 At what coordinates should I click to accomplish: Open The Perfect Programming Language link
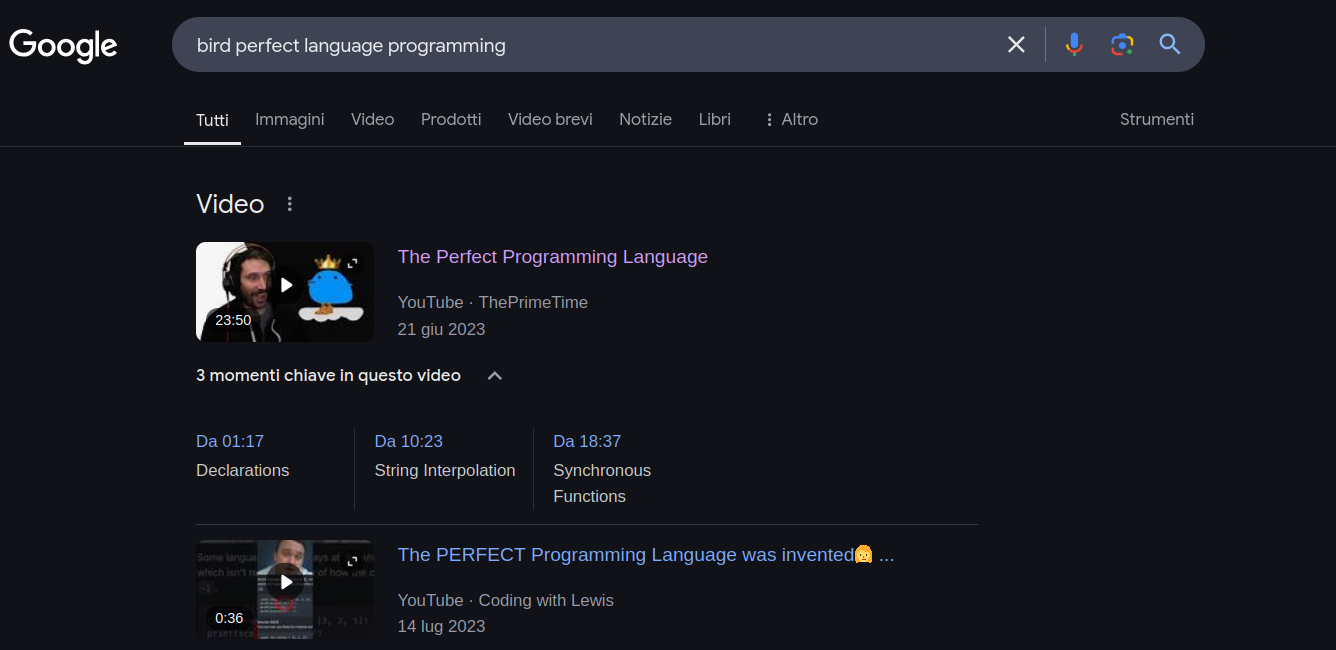(553, 257)
